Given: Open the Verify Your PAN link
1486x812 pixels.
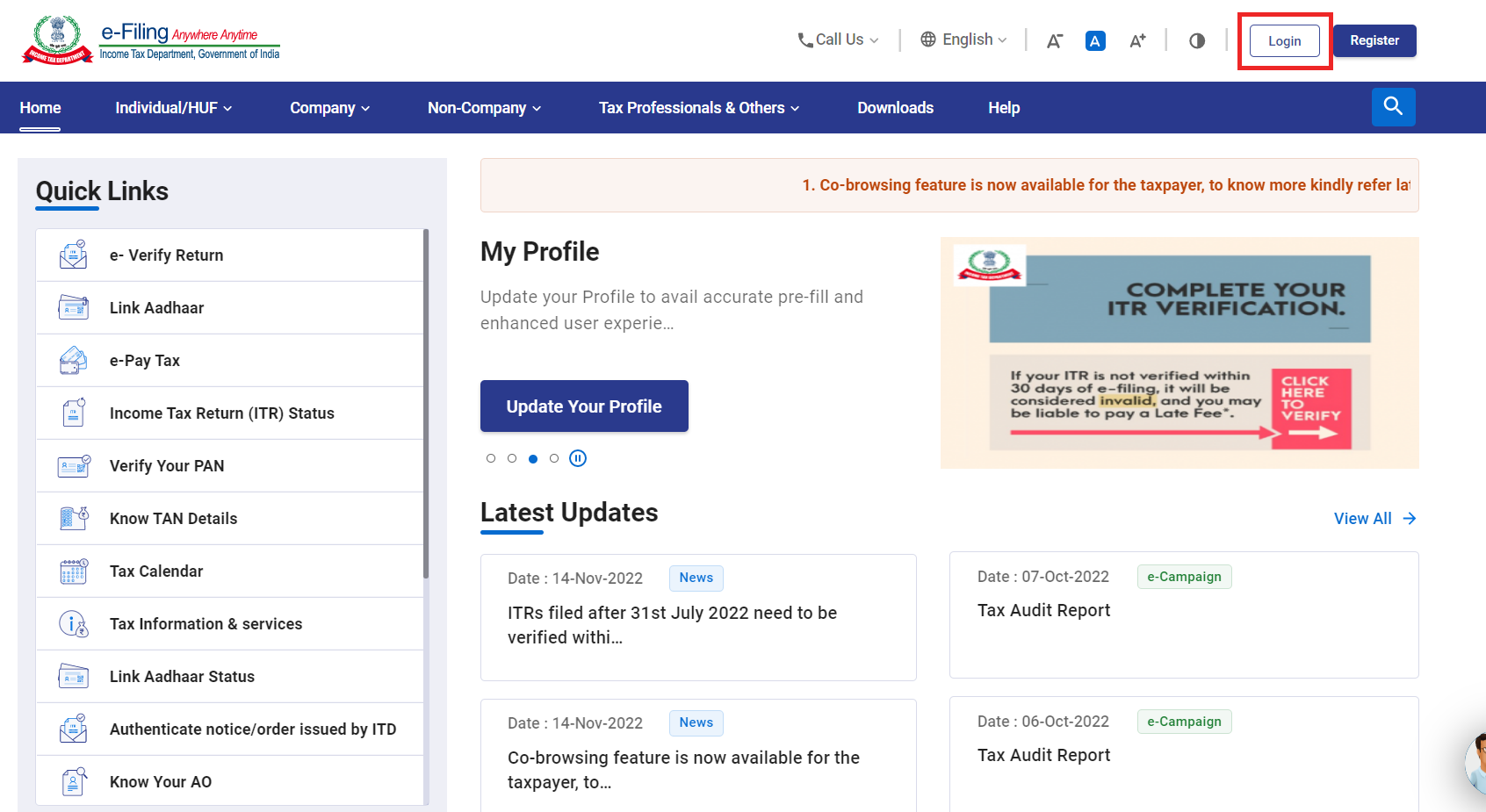Looking at the screenshot, I should click(x=230, y=466).
